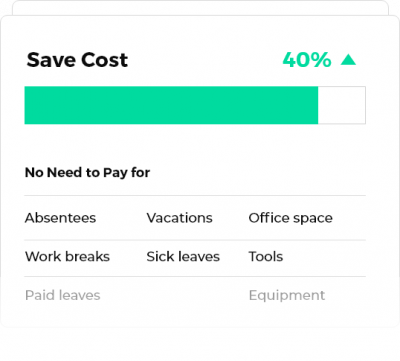Click the divider under the Absentees row
The width and height of the screenshot is (400, 361).
[x=195, y=240]
